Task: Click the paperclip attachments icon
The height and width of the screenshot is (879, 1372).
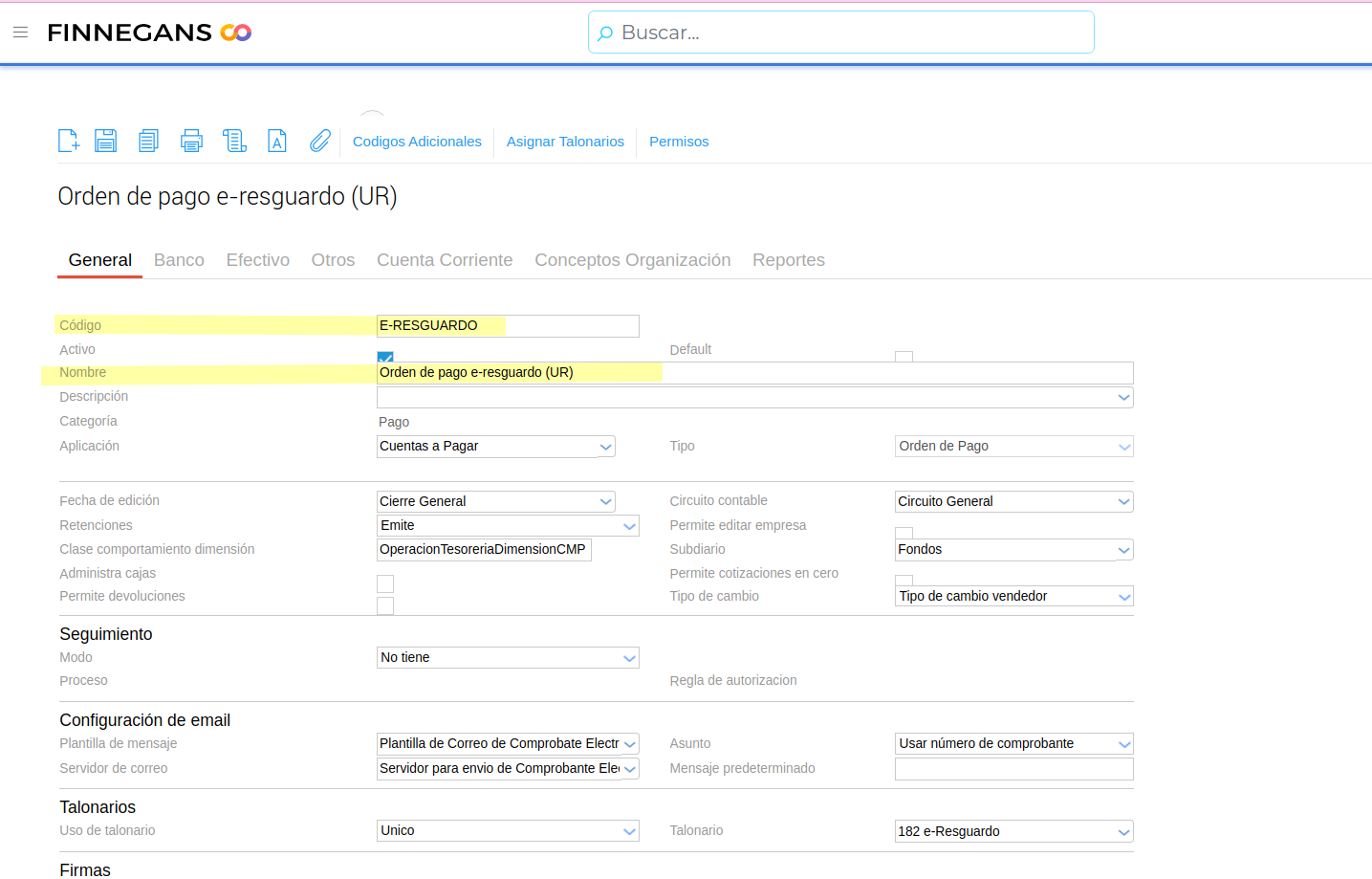Action: 320,142
